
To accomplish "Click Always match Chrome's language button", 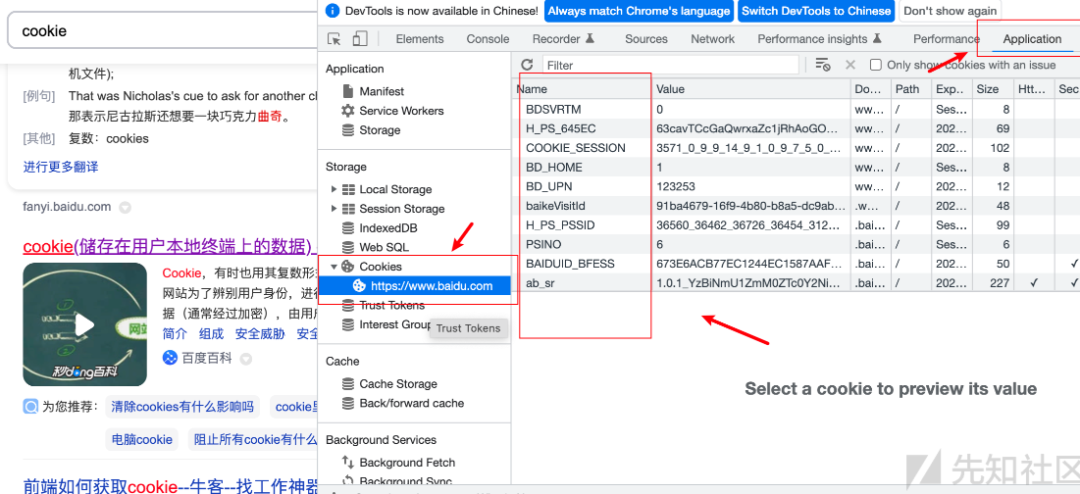I will pyautogui.click(x=638, y=11).
